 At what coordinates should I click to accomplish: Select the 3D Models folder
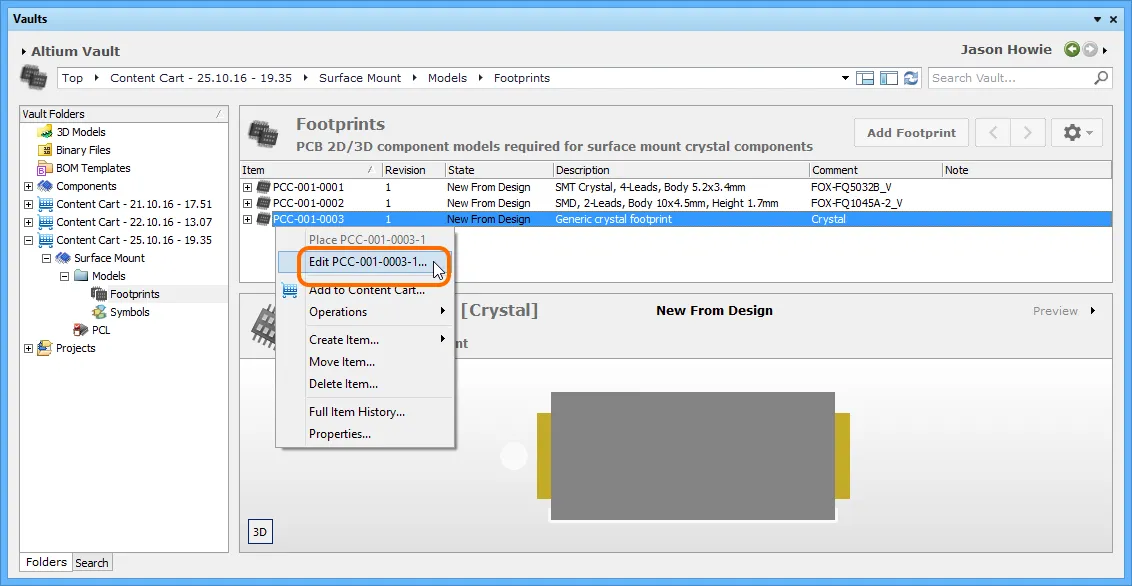(x=80, y=132)
